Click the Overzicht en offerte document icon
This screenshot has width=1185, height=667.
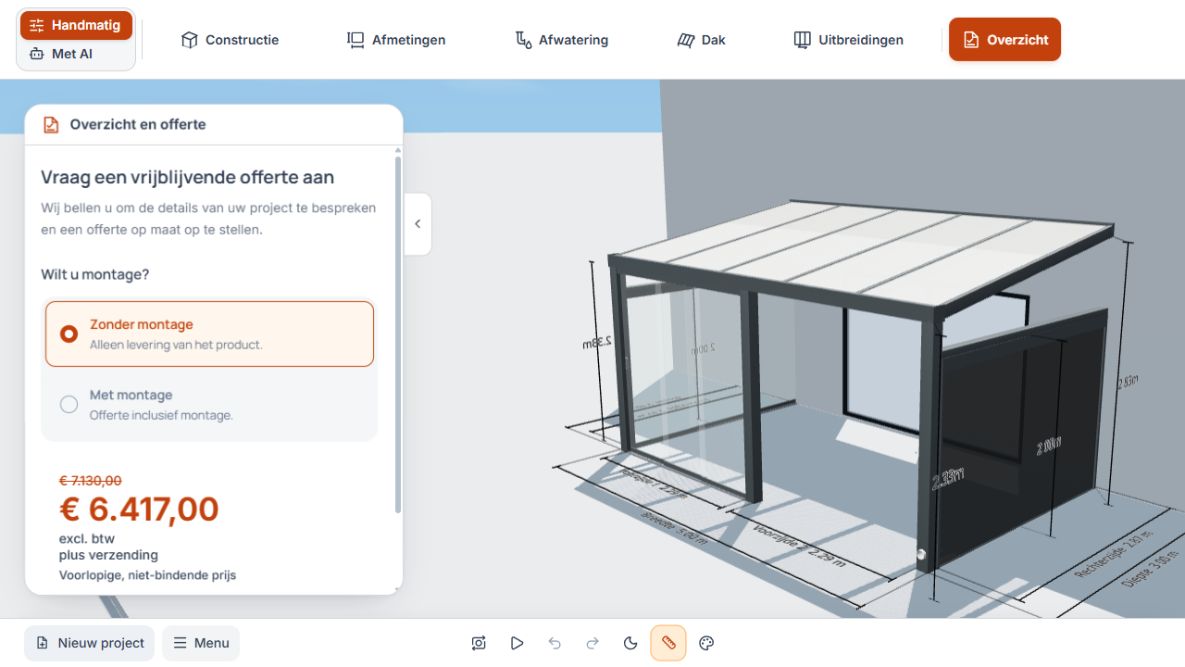(51, 125)
